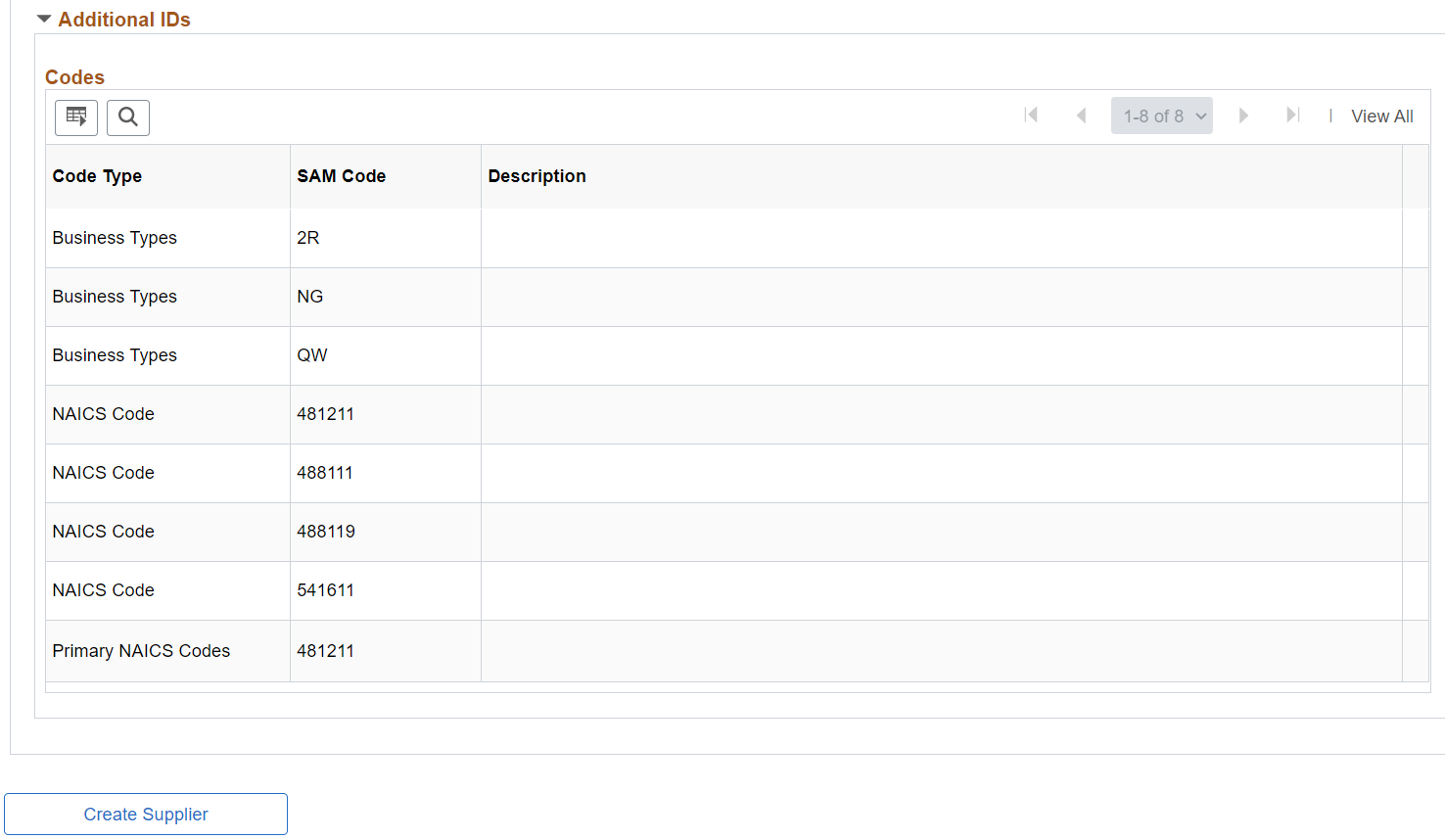Click SAM code 488119 cell
This screenshot has width=1445, height=840.
[x=386, y=532]
